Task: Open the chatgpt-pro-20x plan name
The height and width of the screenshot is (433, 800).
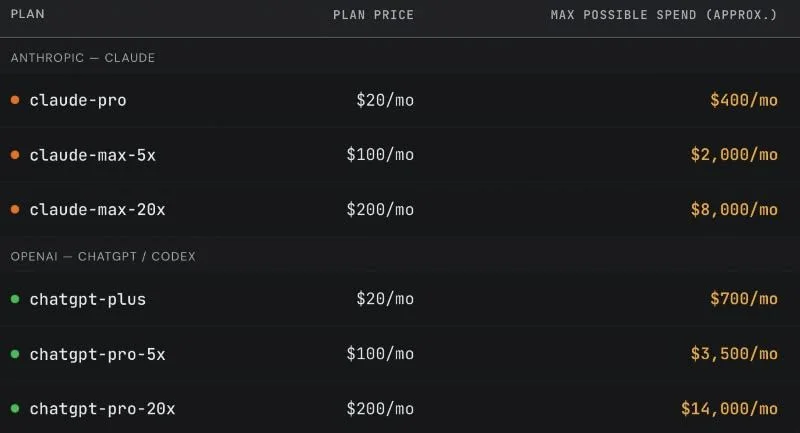Action: coord(102,409)
